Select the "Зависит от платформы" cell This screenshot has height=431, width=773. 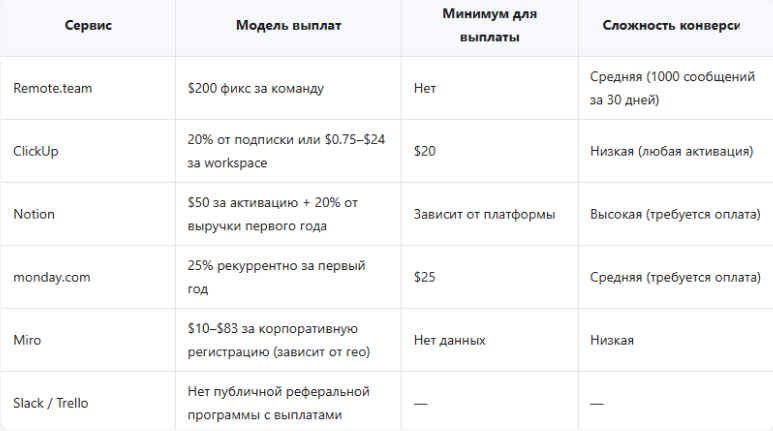pyautogui.click(x=484, y=214)
